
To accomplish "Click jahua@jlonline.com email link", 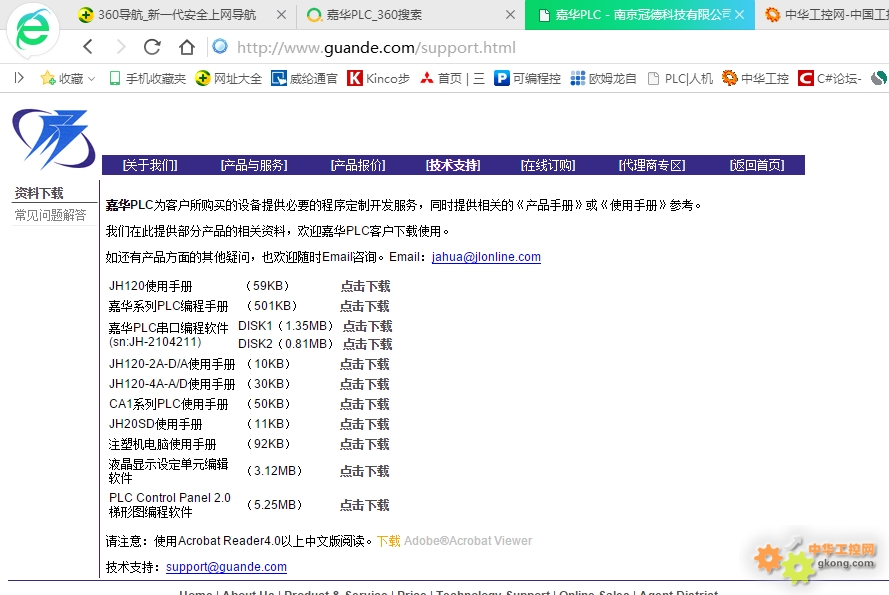I will tap(486, 257).
